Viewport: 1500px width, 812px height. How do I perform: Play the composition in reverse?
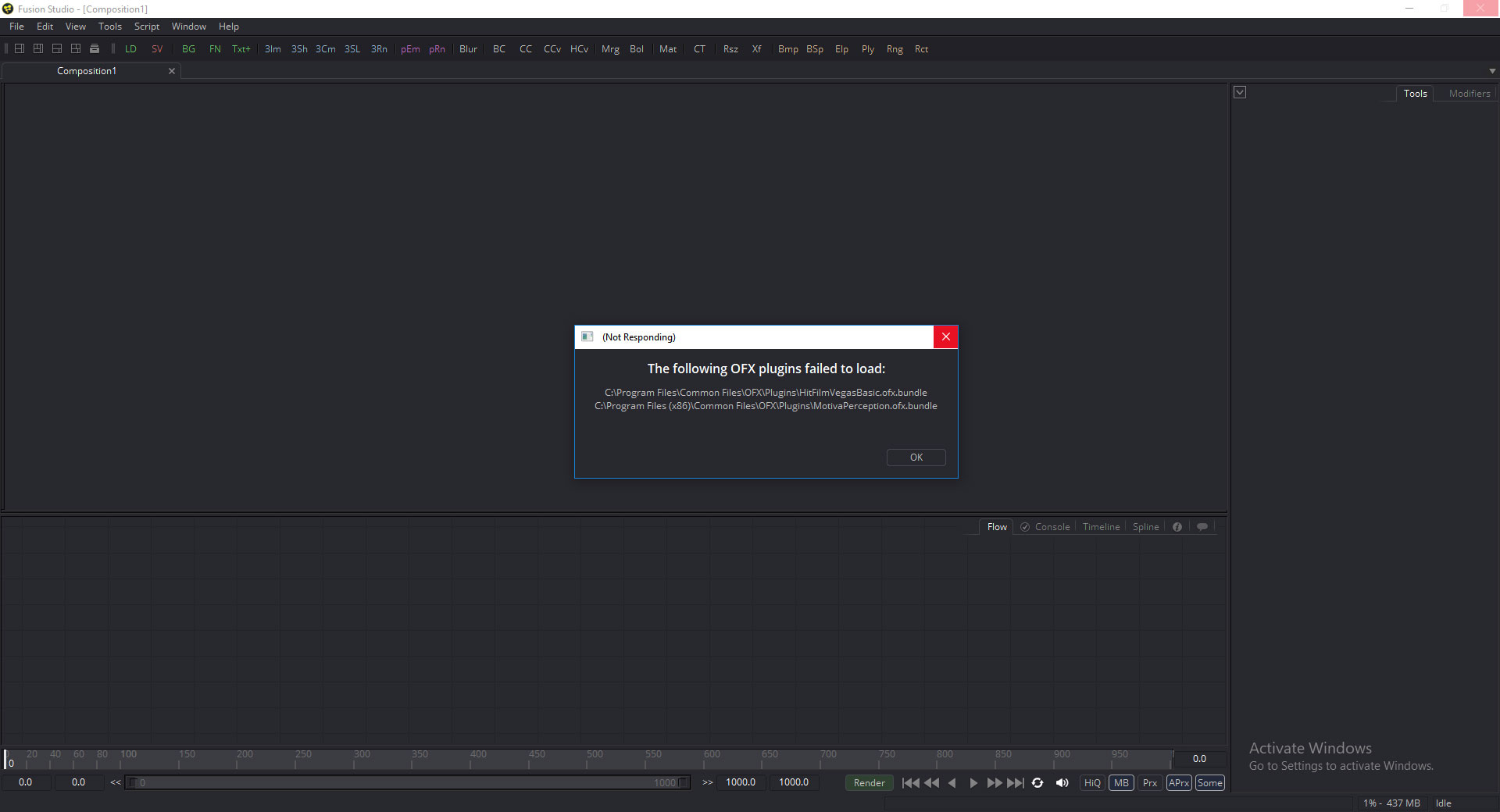952,783
